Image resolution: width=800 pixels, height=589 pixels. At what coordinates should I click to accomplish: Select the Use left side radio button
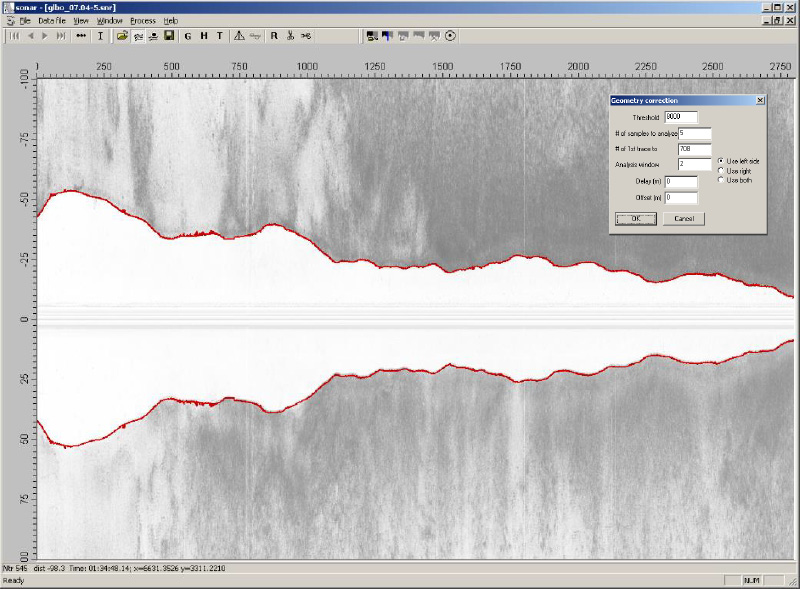pos(721,161)
